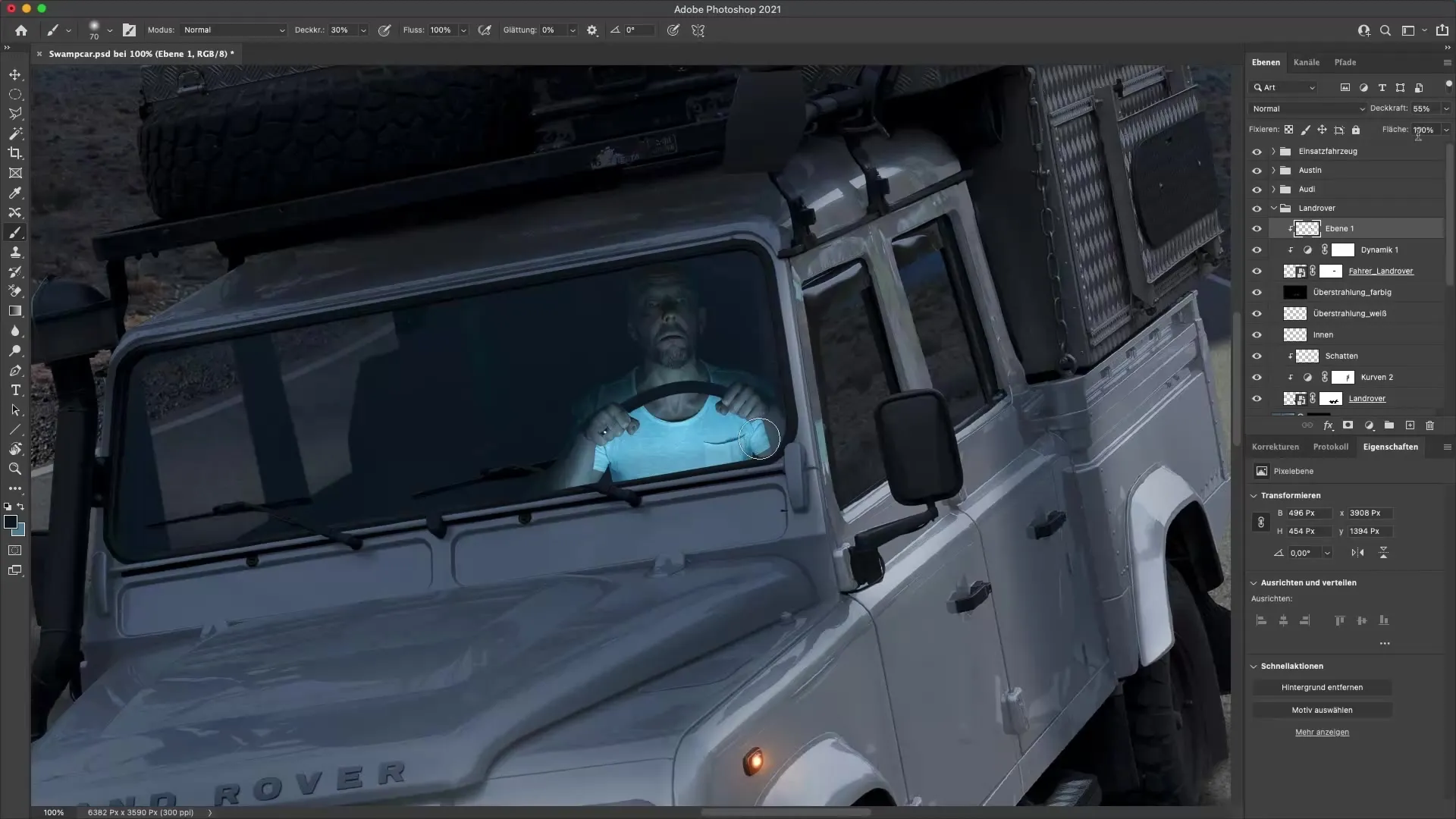1456x819 pixels.
Task: Switch to the Kanäle tab
Action: [x=1306, y=62]
